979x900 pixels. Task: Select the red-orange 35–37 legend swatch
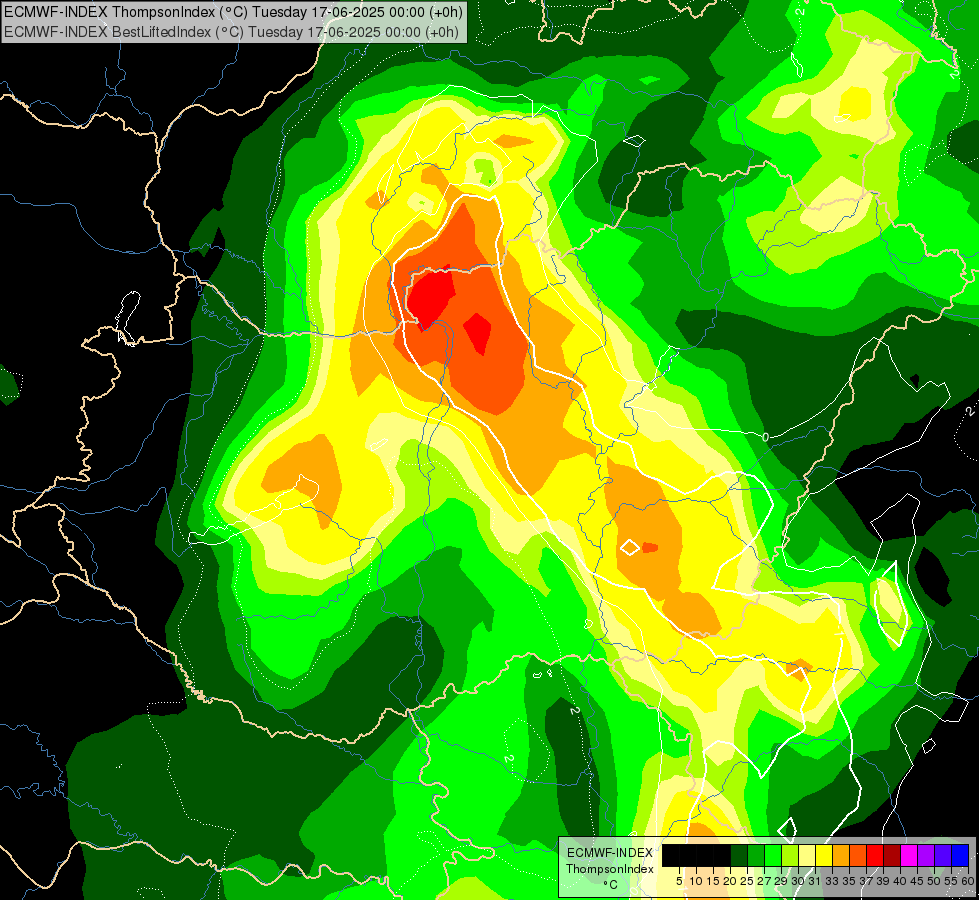tap(858, 855)
